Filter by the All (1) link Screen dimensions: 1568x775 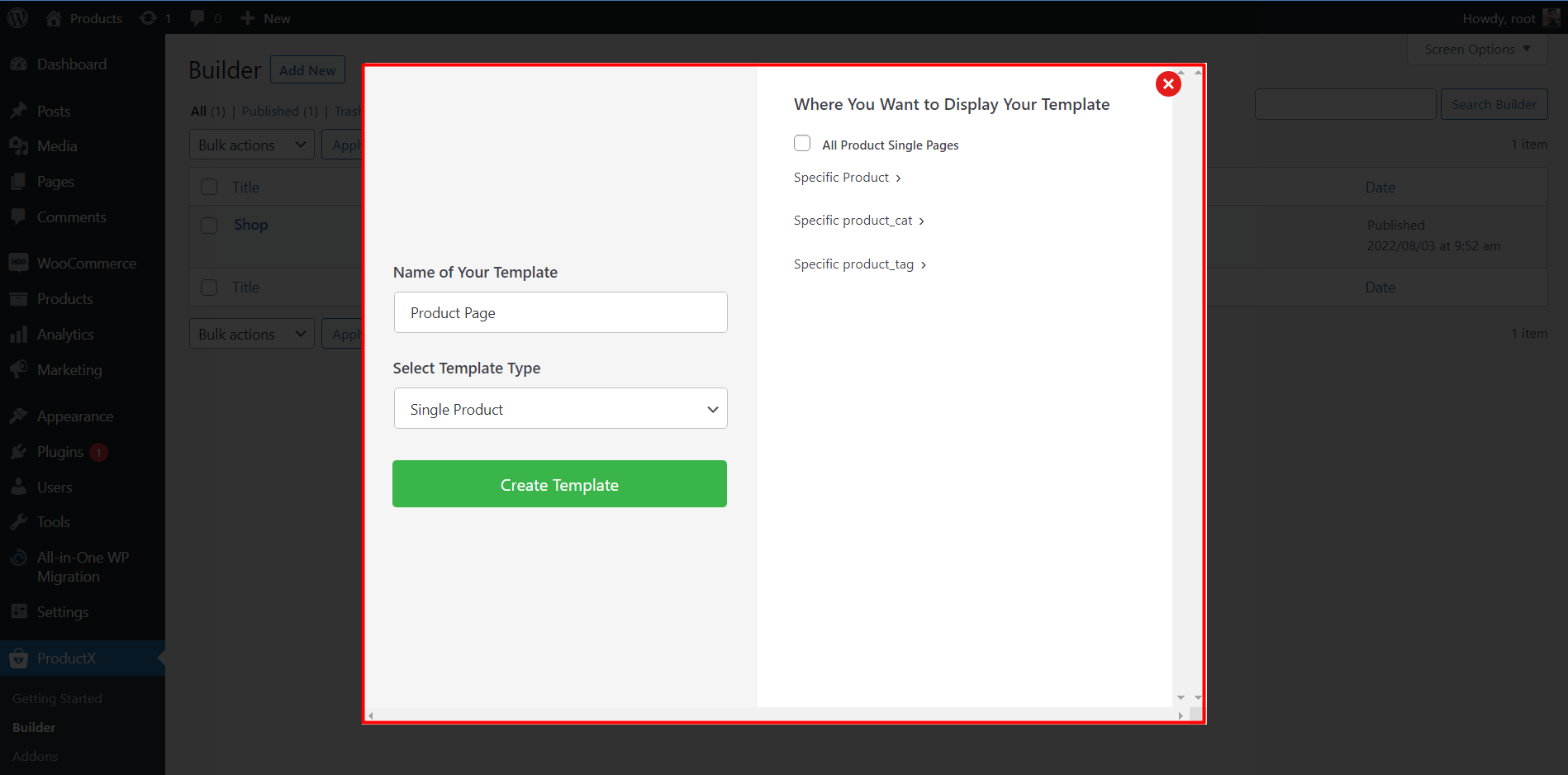coord(207,111)
